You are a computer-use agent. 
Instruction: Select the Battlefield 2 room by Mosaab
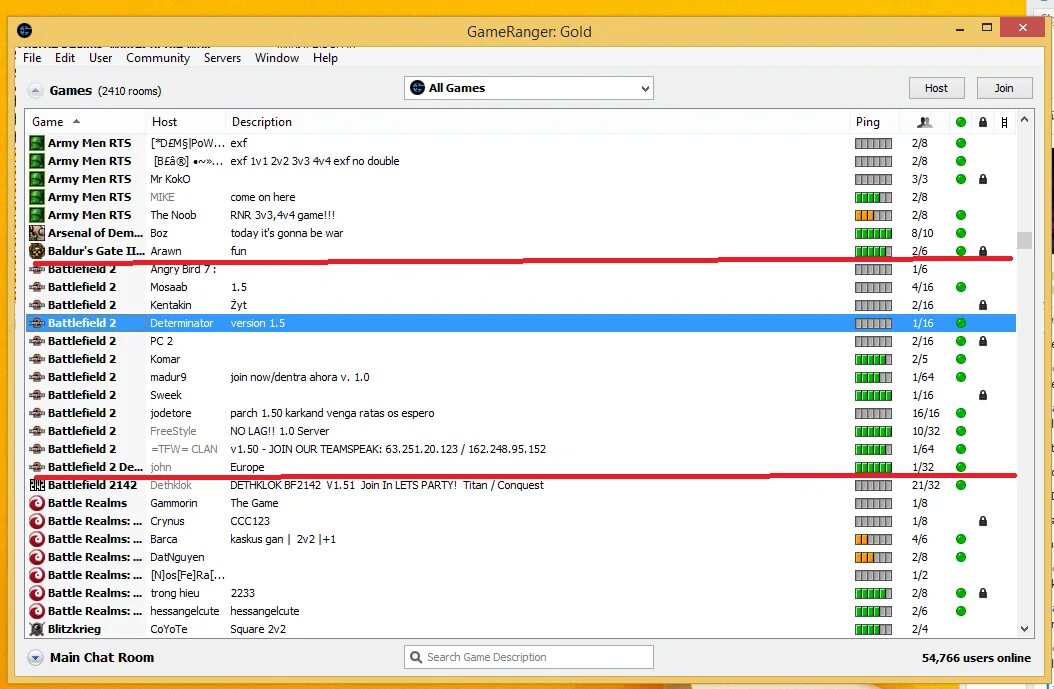click(521, 287)
